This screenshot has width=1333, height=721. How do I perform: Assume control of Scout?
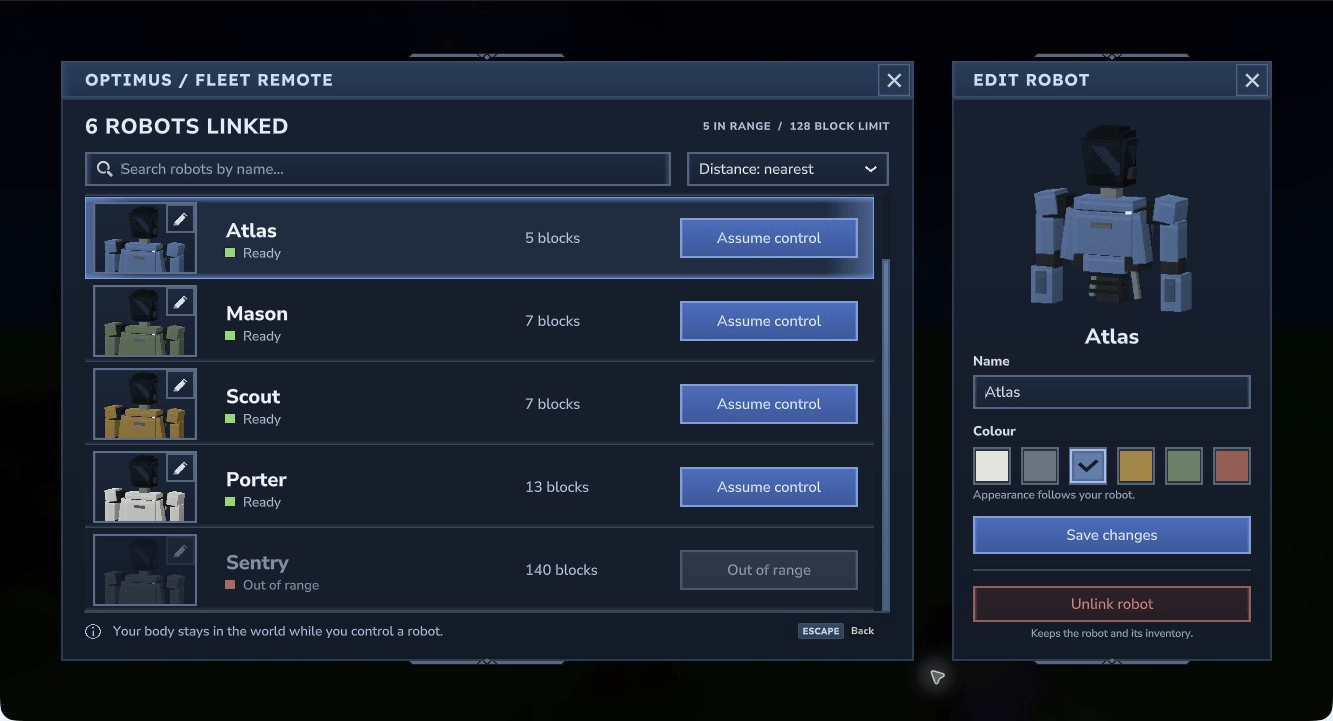pyautogui.click(x=769, y=404)
